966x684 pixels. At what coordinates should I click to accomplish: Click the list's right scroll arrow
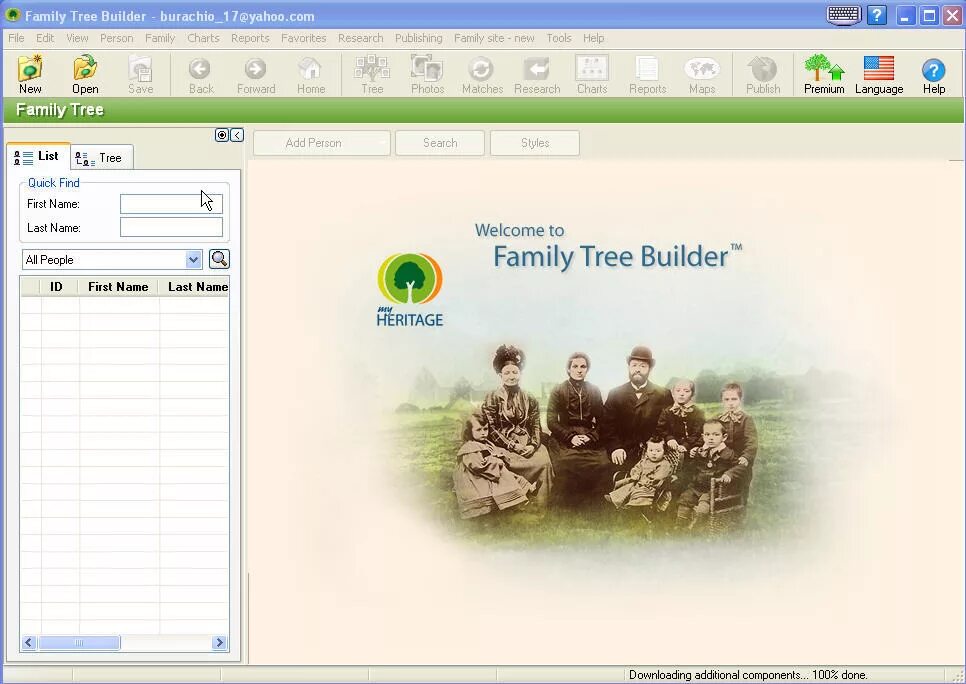tap(219, 643)
